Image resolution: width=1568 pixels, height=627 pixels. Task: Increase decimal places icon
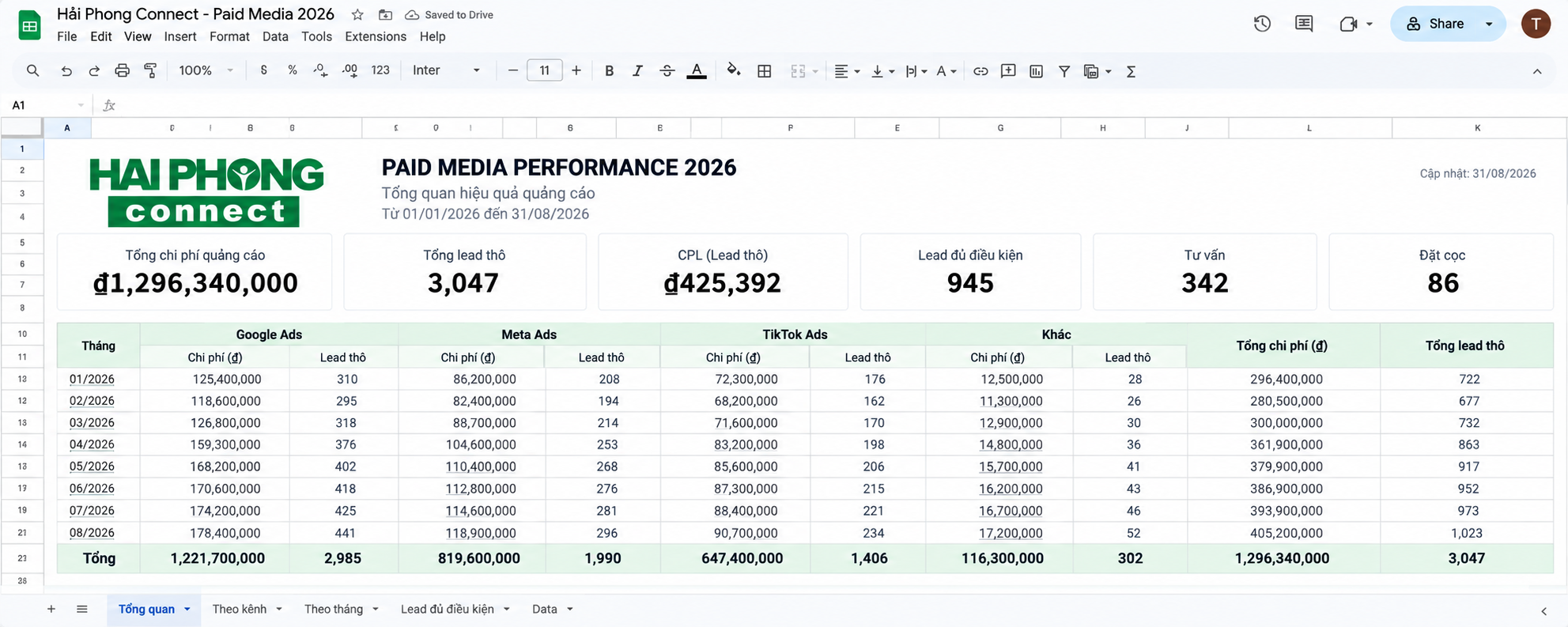coord(349,70)
